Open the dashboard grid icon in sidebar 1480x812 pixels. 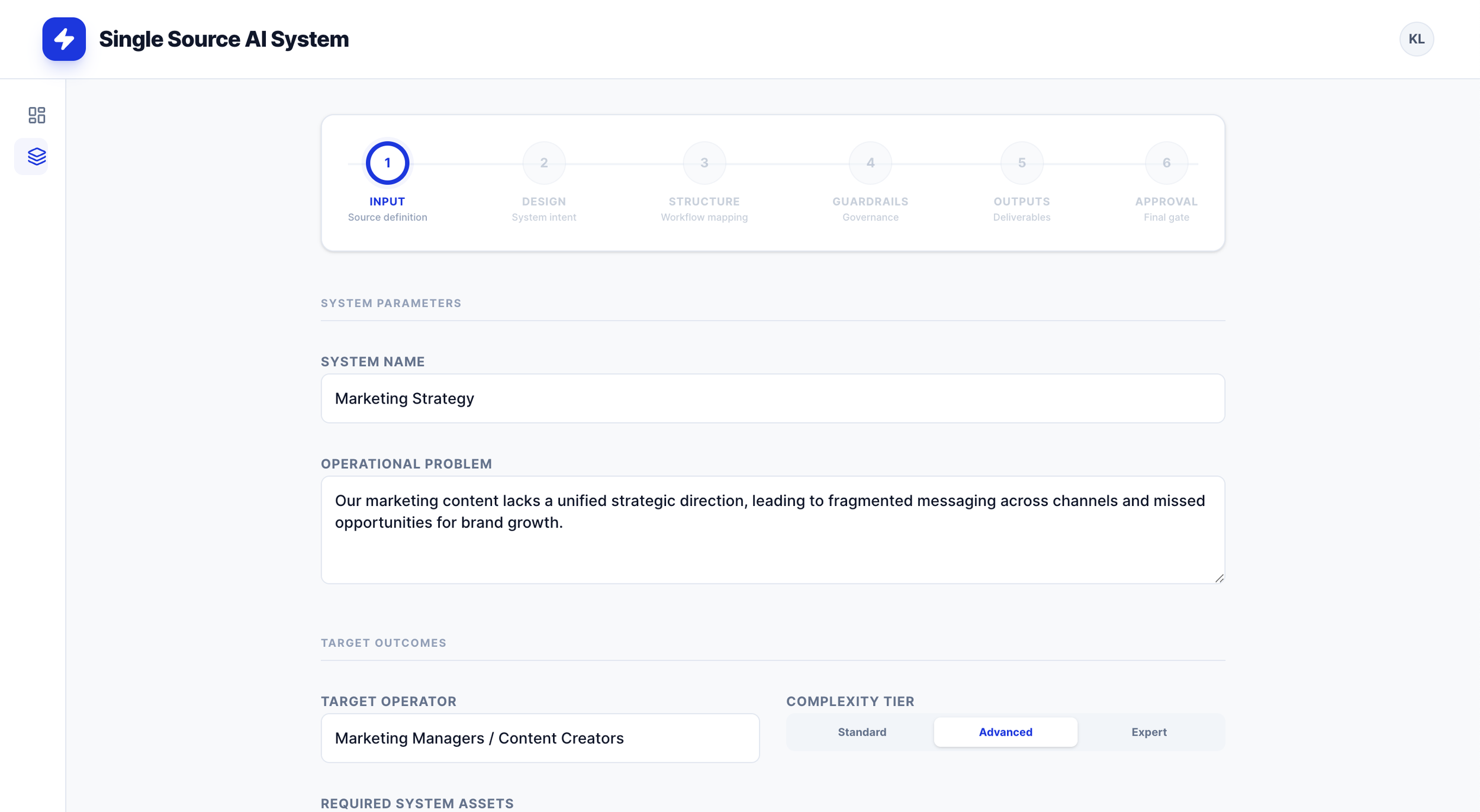[37, 115]
